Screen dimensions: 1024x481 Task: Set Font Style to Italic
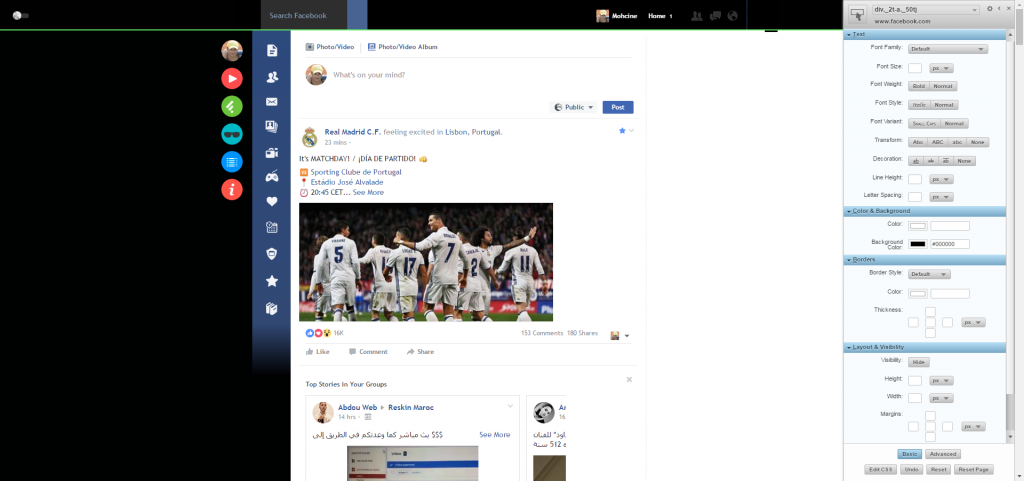tap(919, 105)
